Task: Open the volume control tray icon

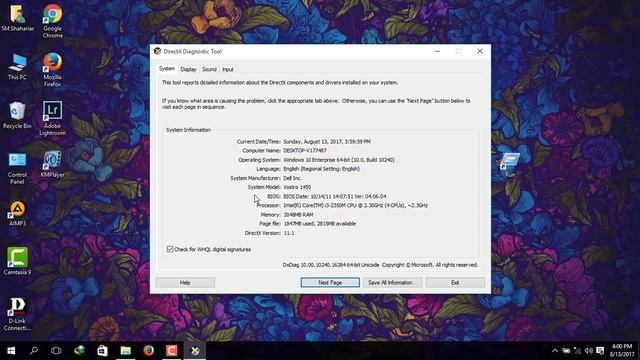Action: (x=589, y=351)
